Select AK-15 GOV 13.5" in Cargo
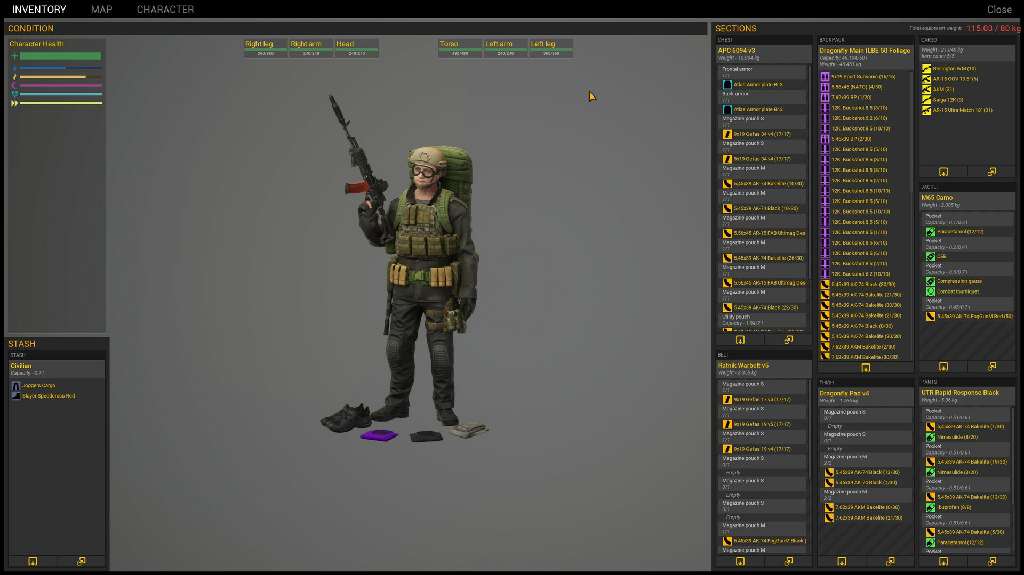Screen dimensions: 1024x575 [x=955, y=79]
